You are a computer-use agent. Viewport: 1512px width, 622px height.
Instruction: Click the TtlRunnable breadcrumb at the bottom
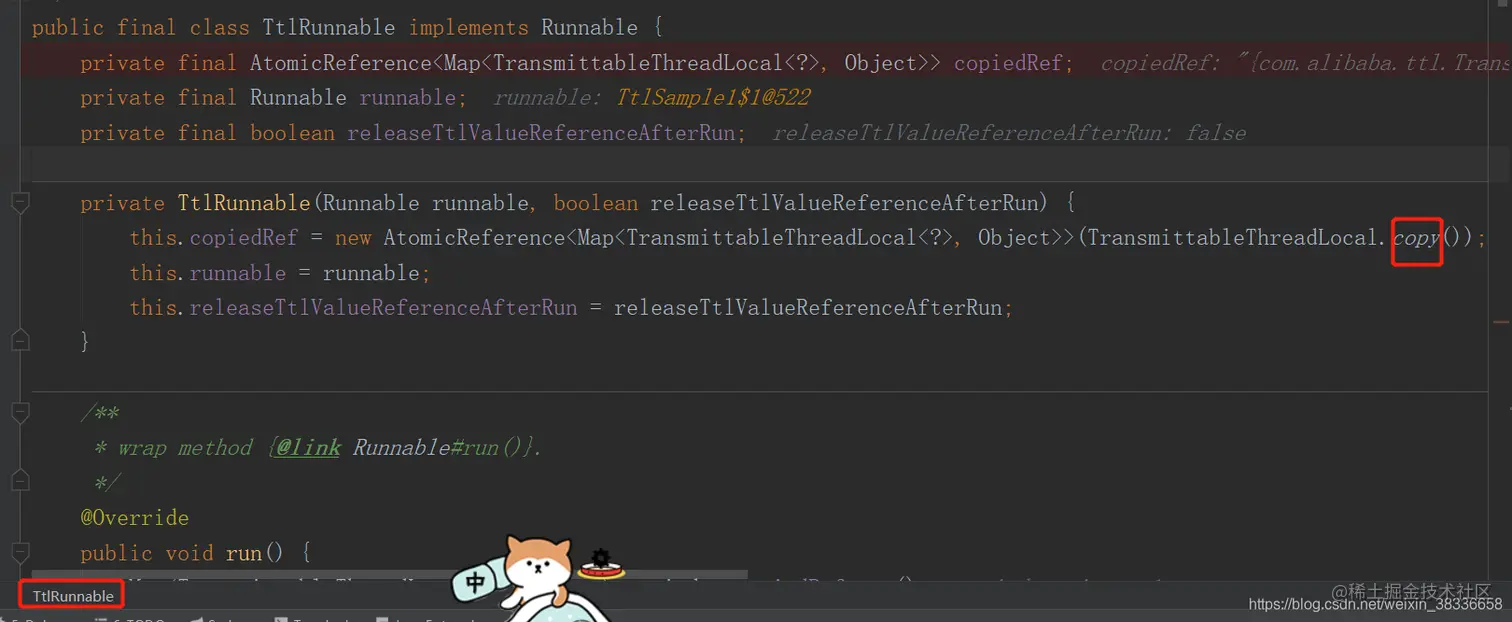pyautogui.click(x=73, y=596)
